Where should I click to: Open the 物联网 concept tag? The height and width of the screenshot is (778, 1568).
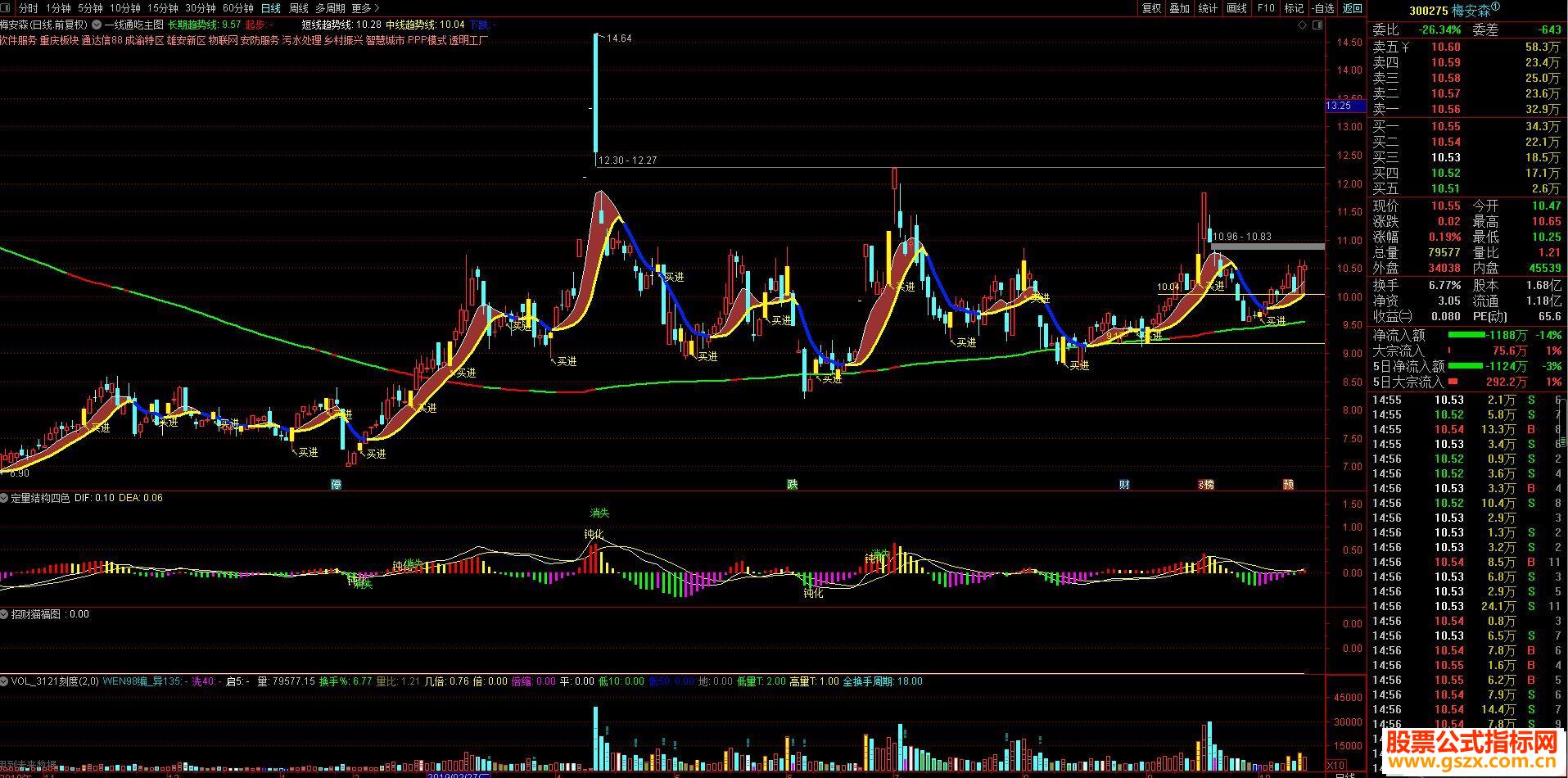tap(223, 39)
